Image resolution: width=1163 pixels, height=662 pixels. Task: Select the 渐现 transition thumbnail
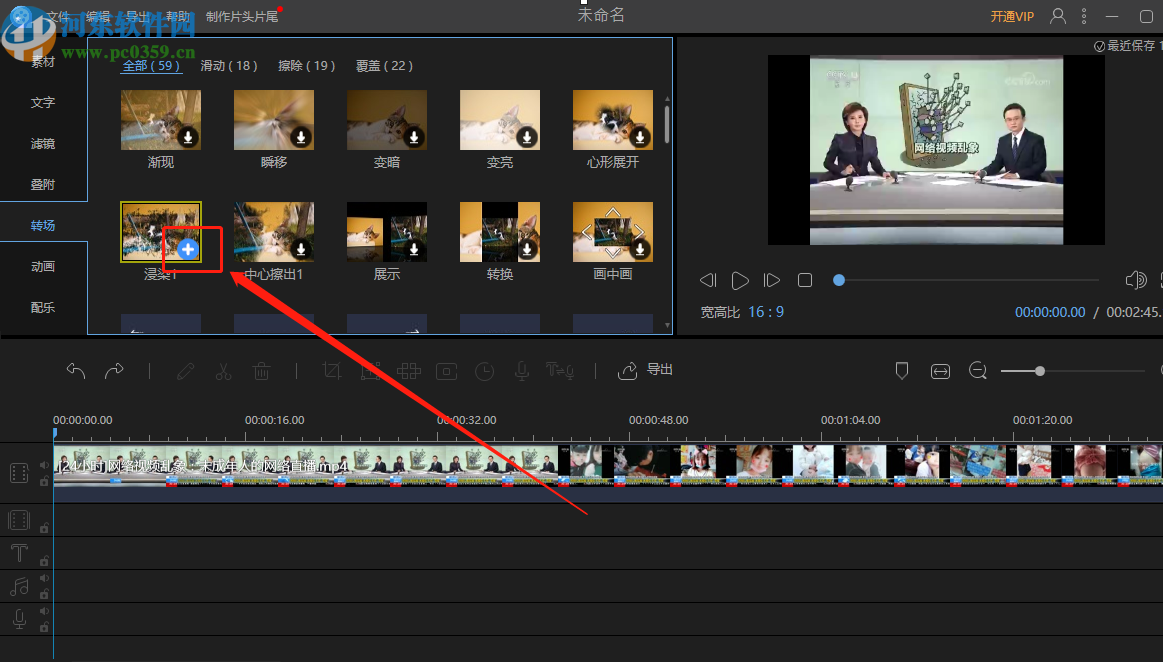click(161, 120)
